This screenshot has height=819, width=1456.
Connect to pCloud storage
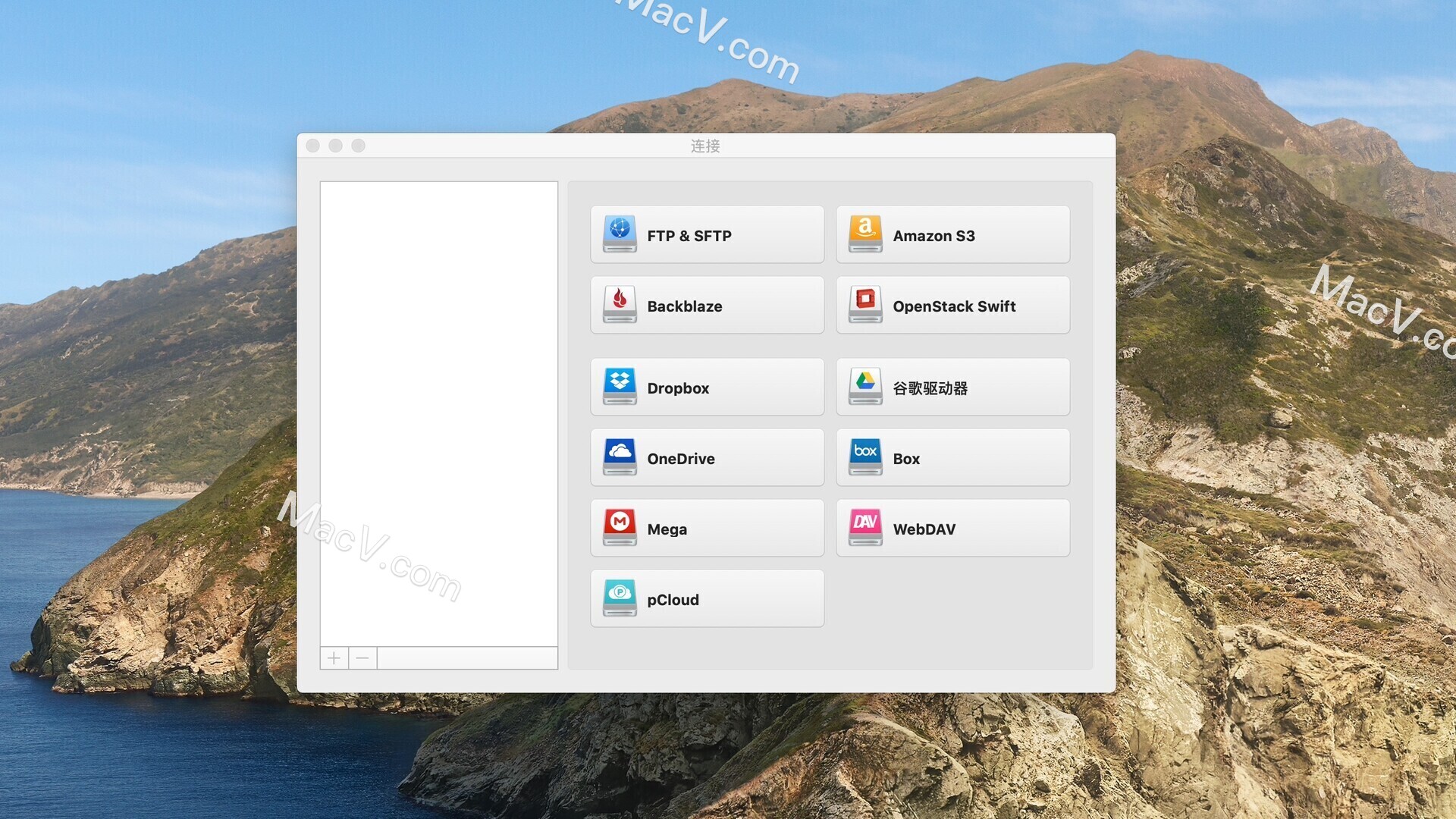(x=706, y=598)
